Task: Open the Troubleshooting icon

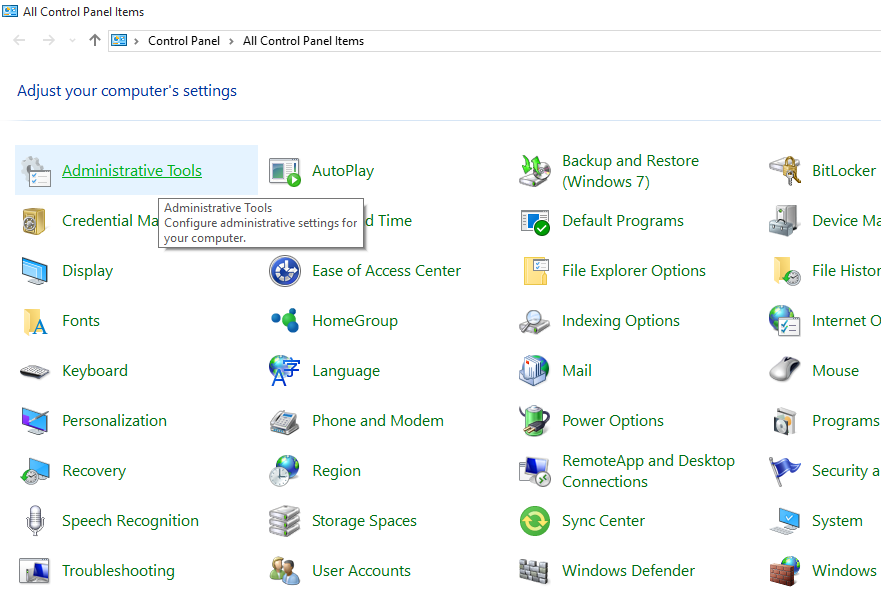Action: point(34,571)
